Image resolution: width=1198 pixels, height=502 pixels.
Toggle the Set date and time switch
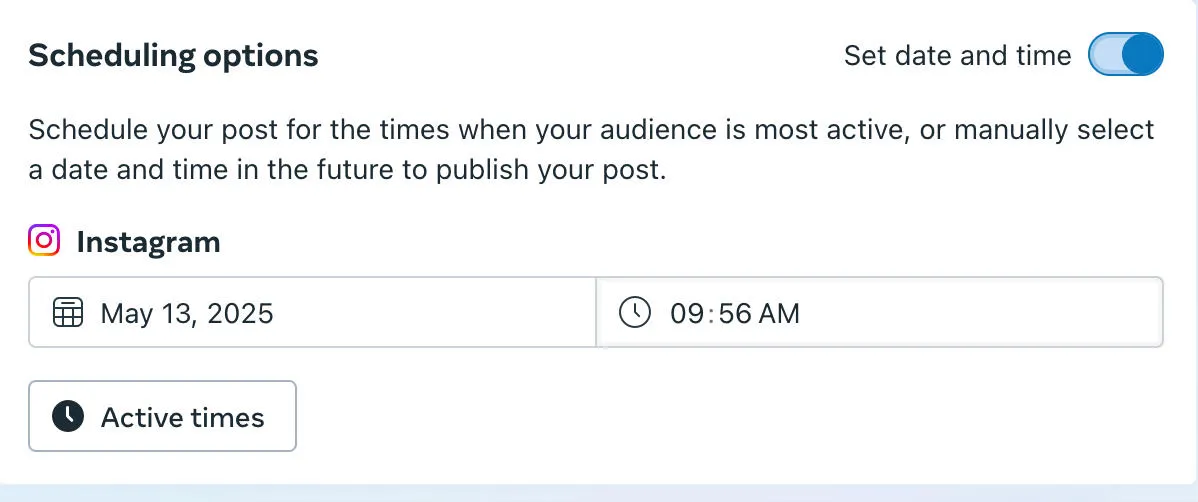click(x=1125, y=54)
